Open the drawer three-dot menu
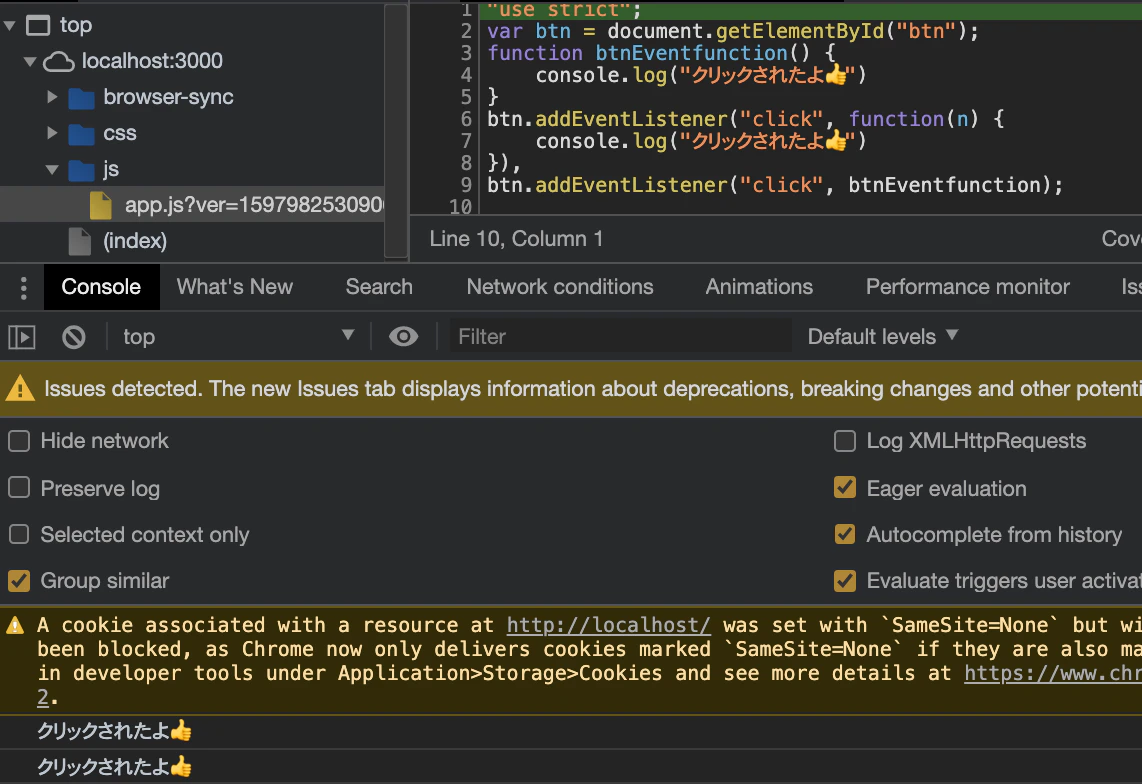1142x784 pixels. click(23, 288)
